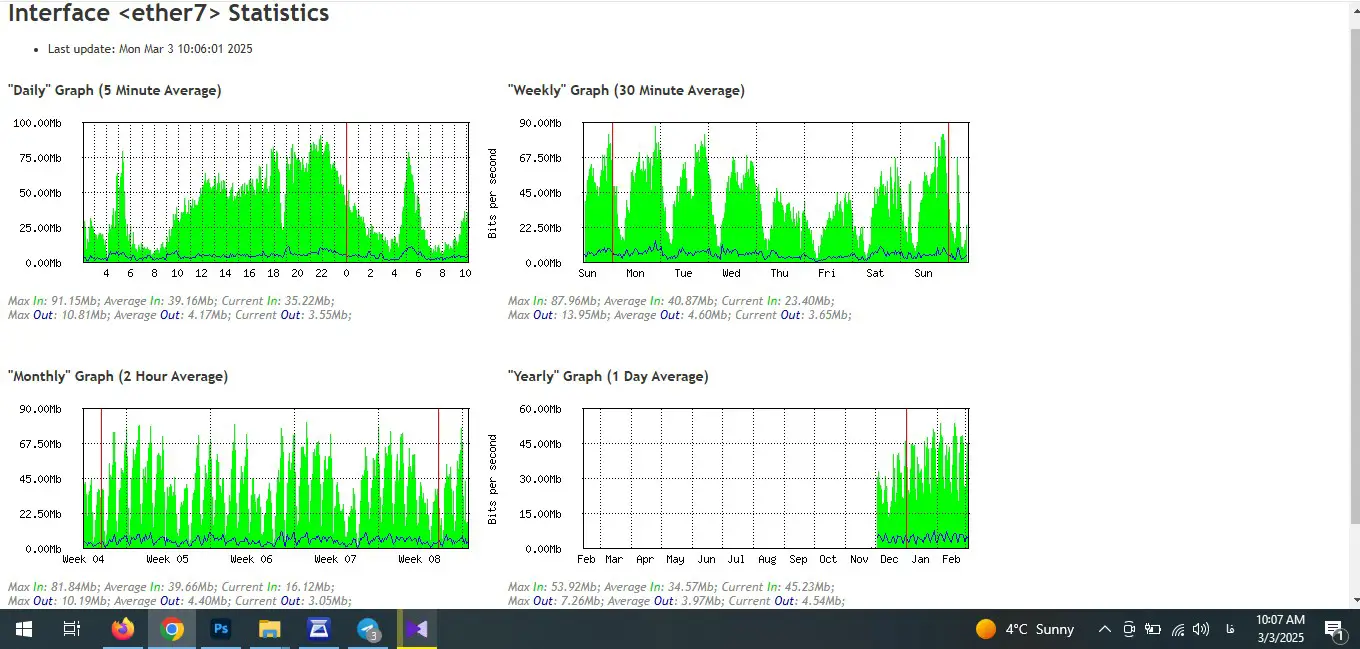This screenshot has width=1360, height=649.
Task: Click the page's vertical scrollbar down arrow
Action: (1354, 600)
